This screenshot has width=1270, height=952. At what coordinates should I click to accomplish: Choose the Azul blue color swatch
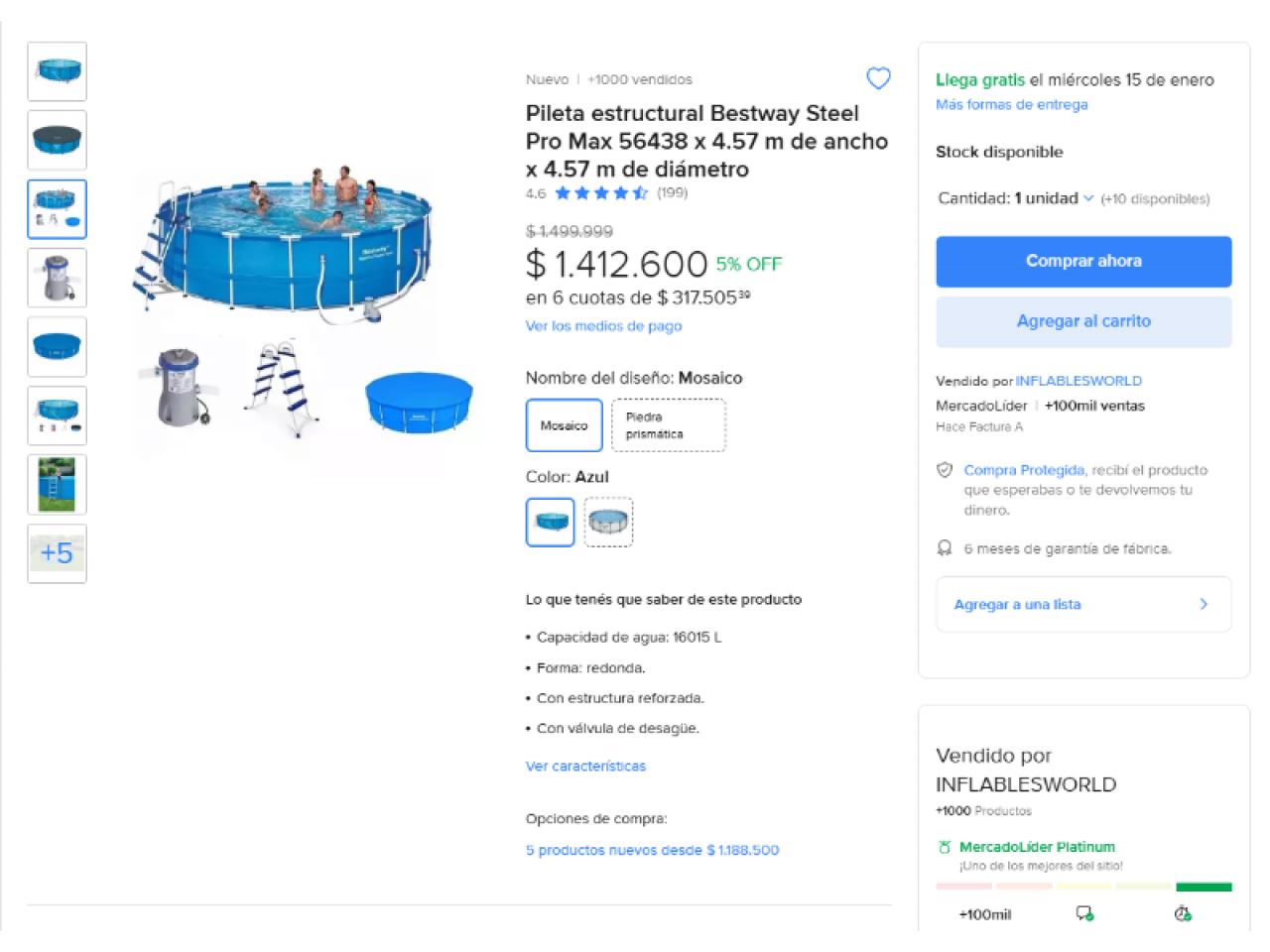[551, 522]
